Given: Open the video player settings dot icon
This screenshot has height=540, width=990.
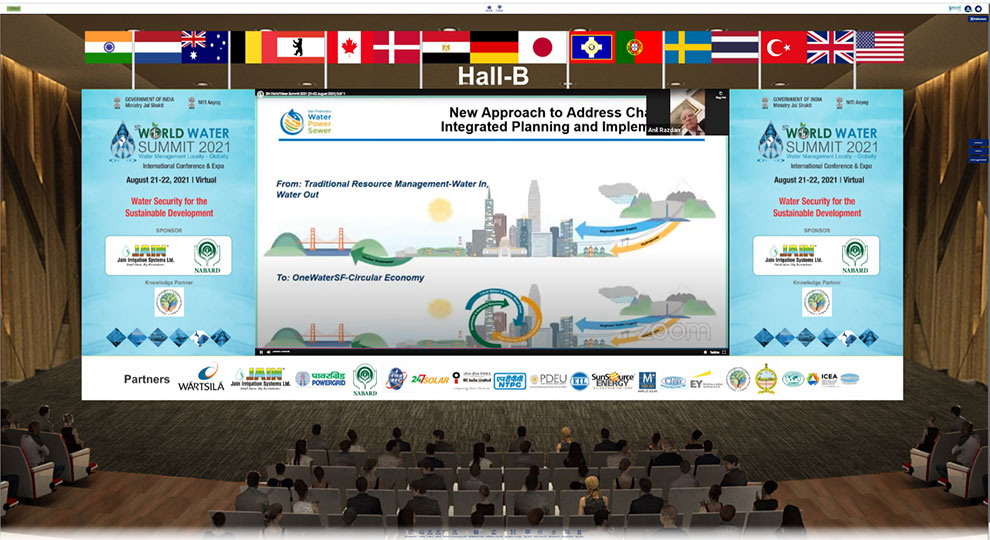Looking at the screenshot, I should point(706,352).
